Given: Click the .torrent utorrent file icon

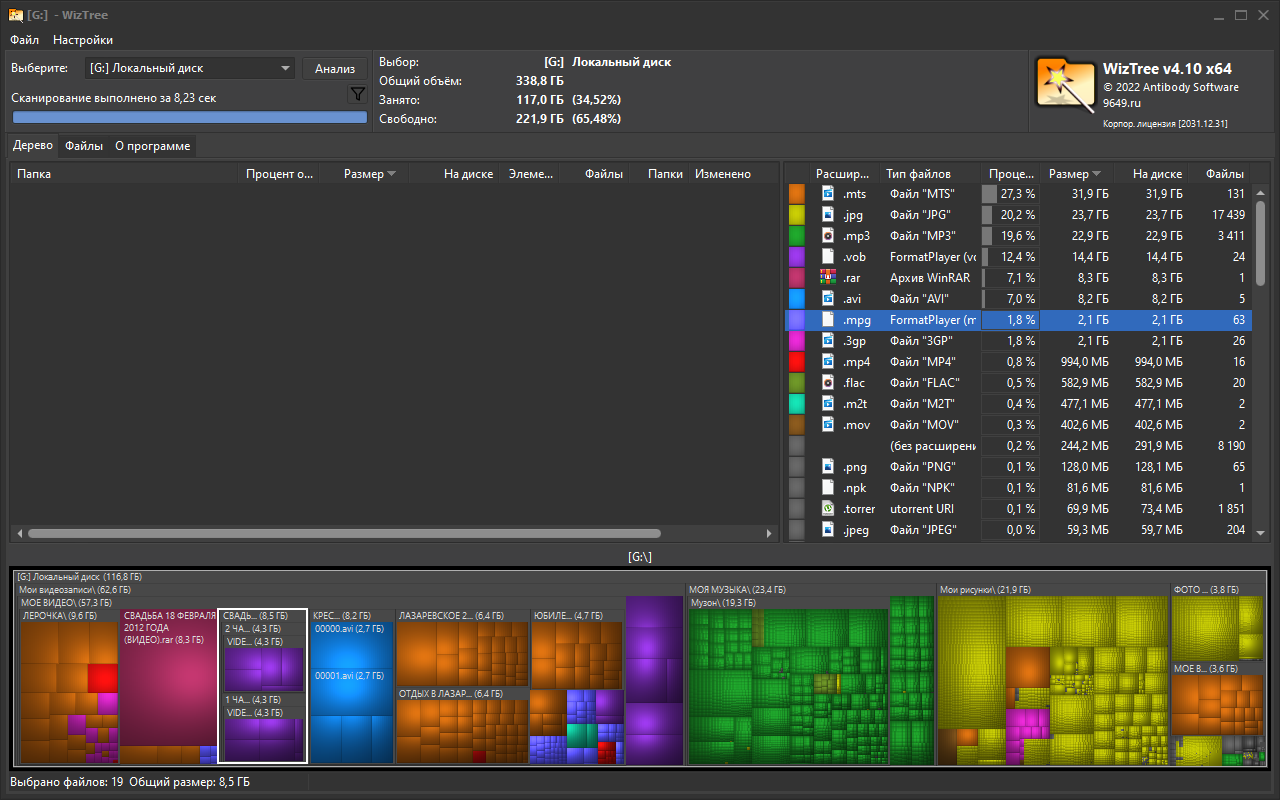Looking at the screenshot, I should 828,509.
